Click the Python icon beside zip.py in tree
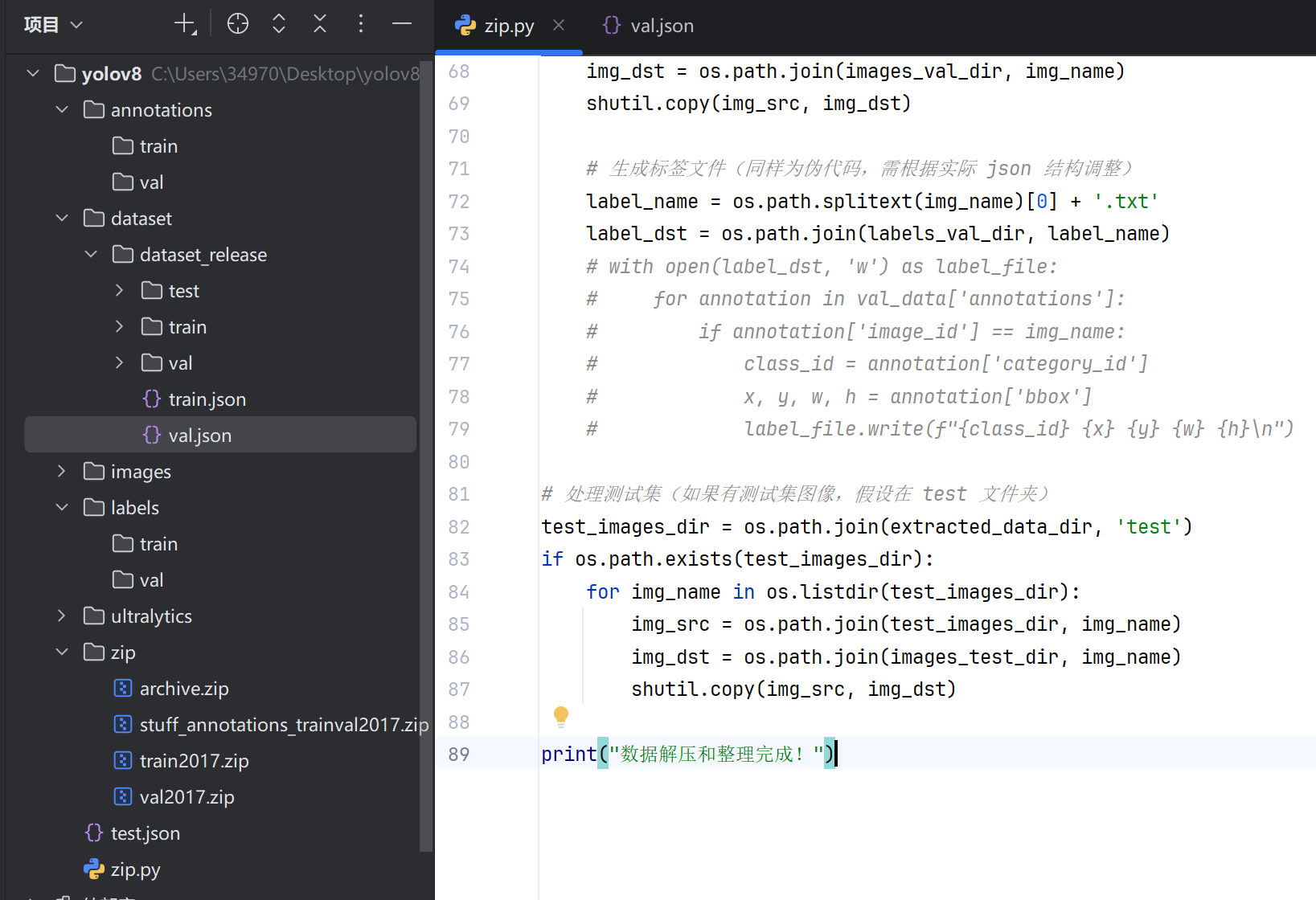The height and width of the screenshot is (900, 1316). (94, 869)
